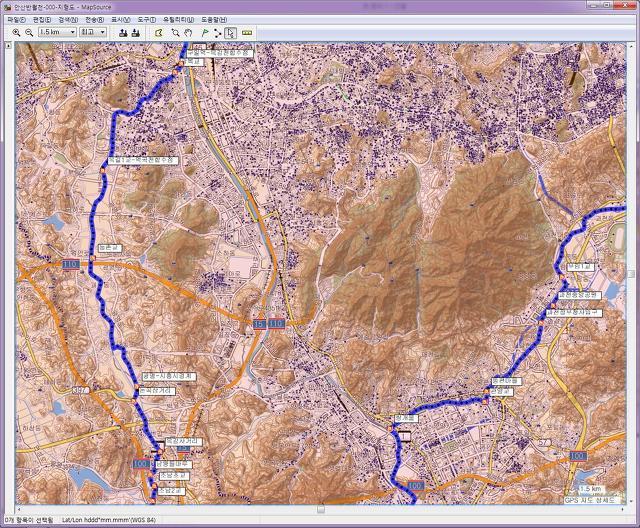This screenshot has width=640, height=528.
Task: Open the 파일(F) menu
Action: [16, 20]
